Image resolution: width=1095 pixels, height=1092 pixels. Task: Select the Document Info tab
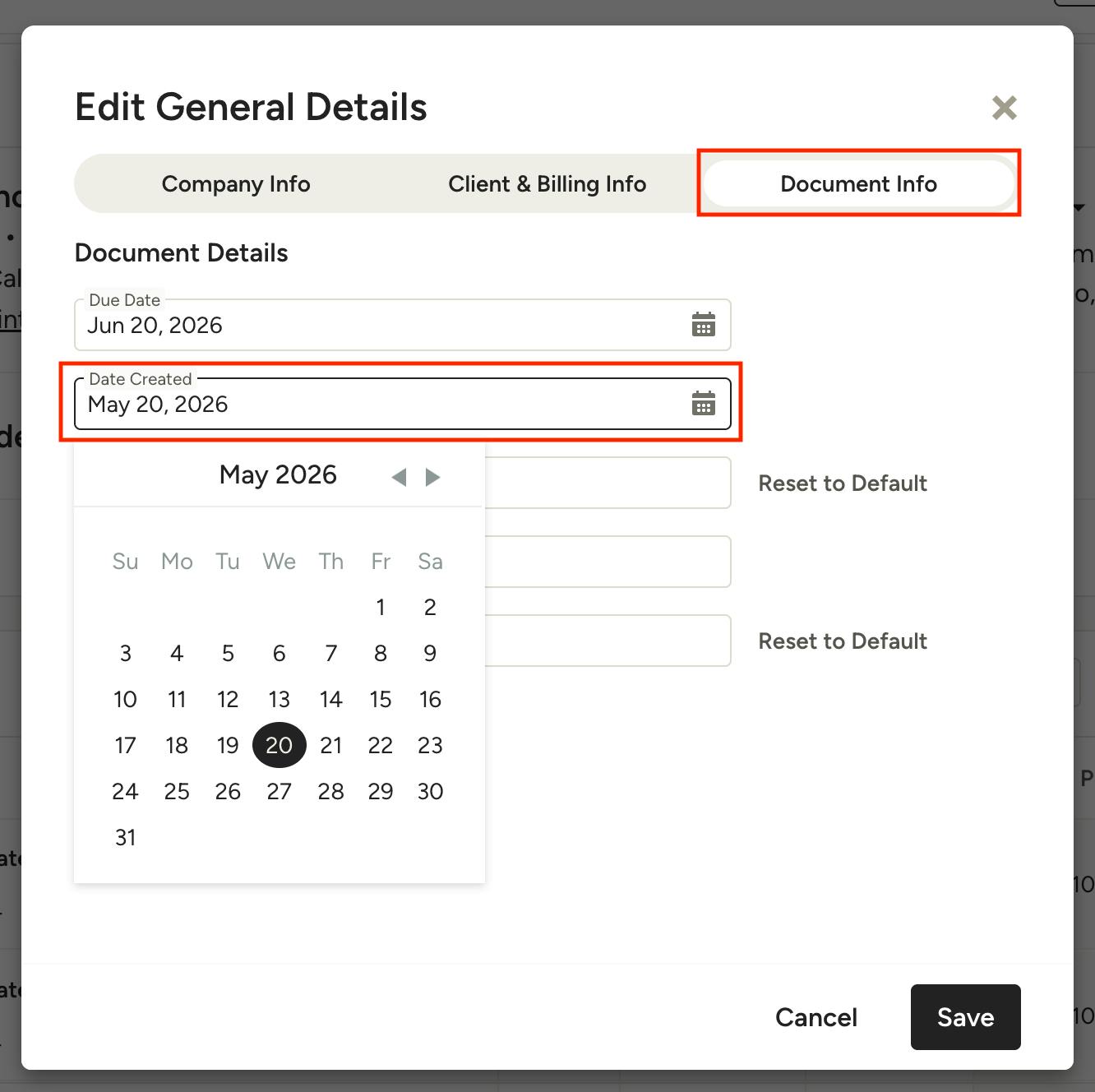click(x=859, y=183)
